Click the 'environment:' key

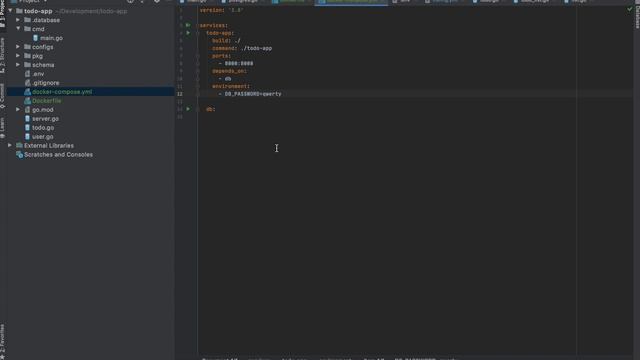231,87
